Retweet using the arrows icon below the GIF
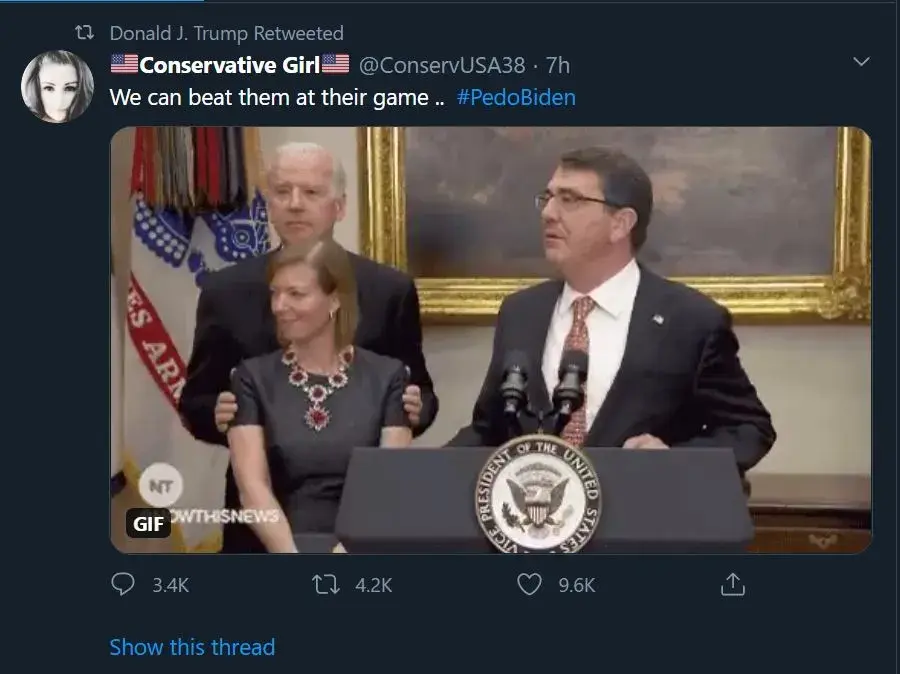The image size is (900, 674). tap(327, 584)
